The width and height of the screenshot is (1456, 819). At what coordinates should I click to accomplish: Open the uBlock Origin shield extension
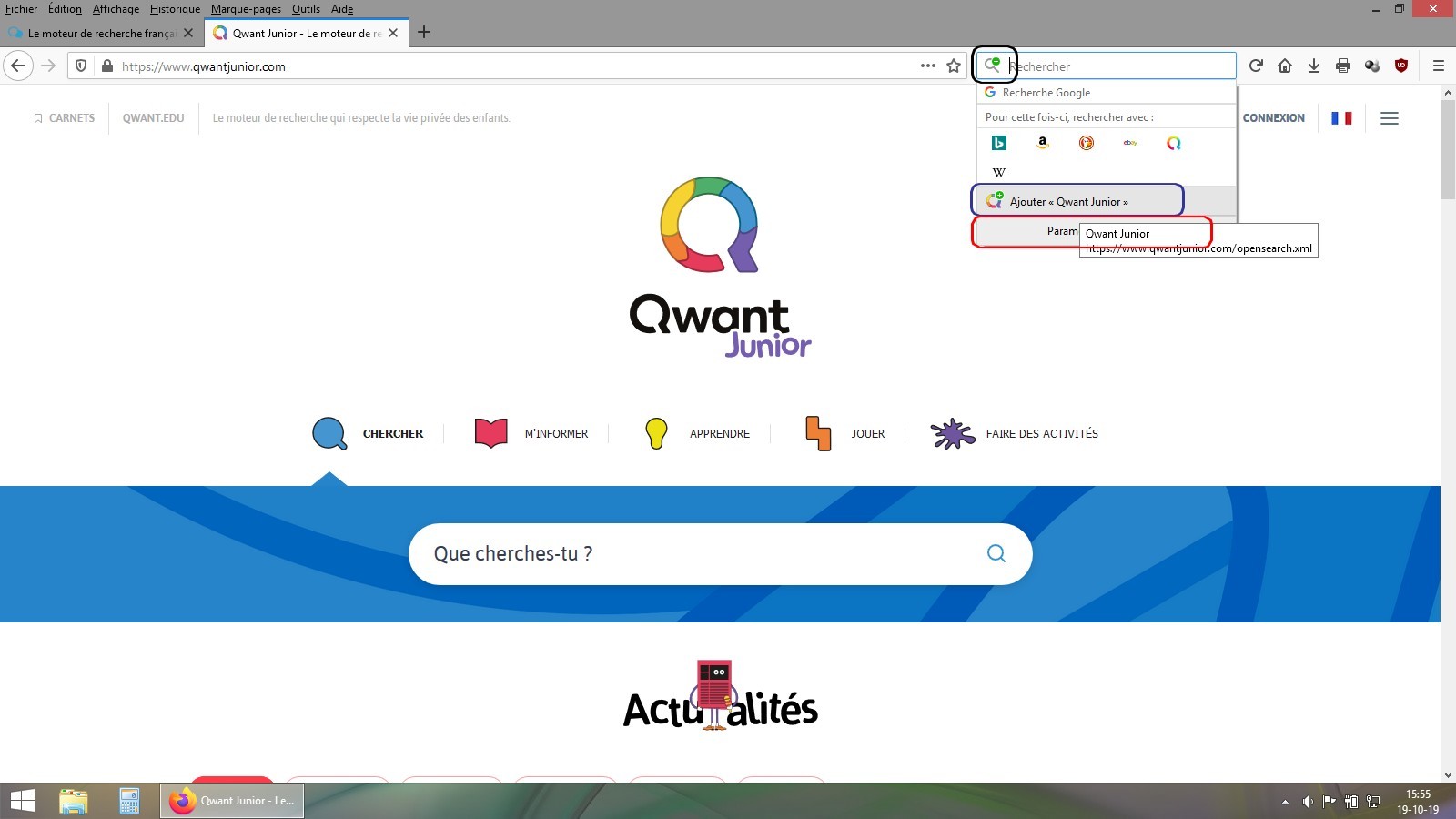1401,66
